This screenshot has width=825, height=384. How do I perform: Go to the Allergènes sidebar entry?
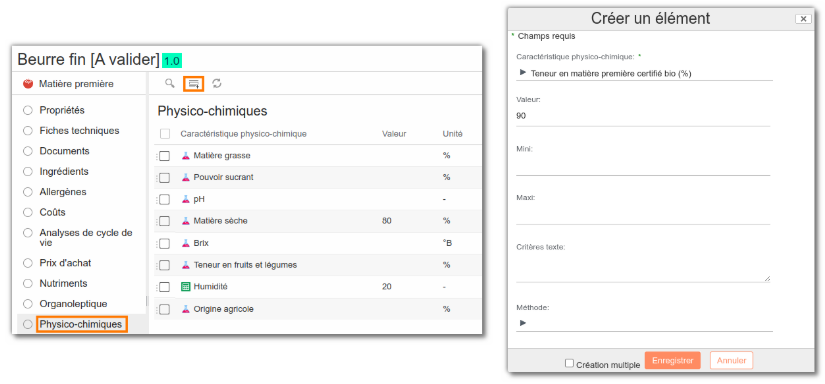pos(63,192)
